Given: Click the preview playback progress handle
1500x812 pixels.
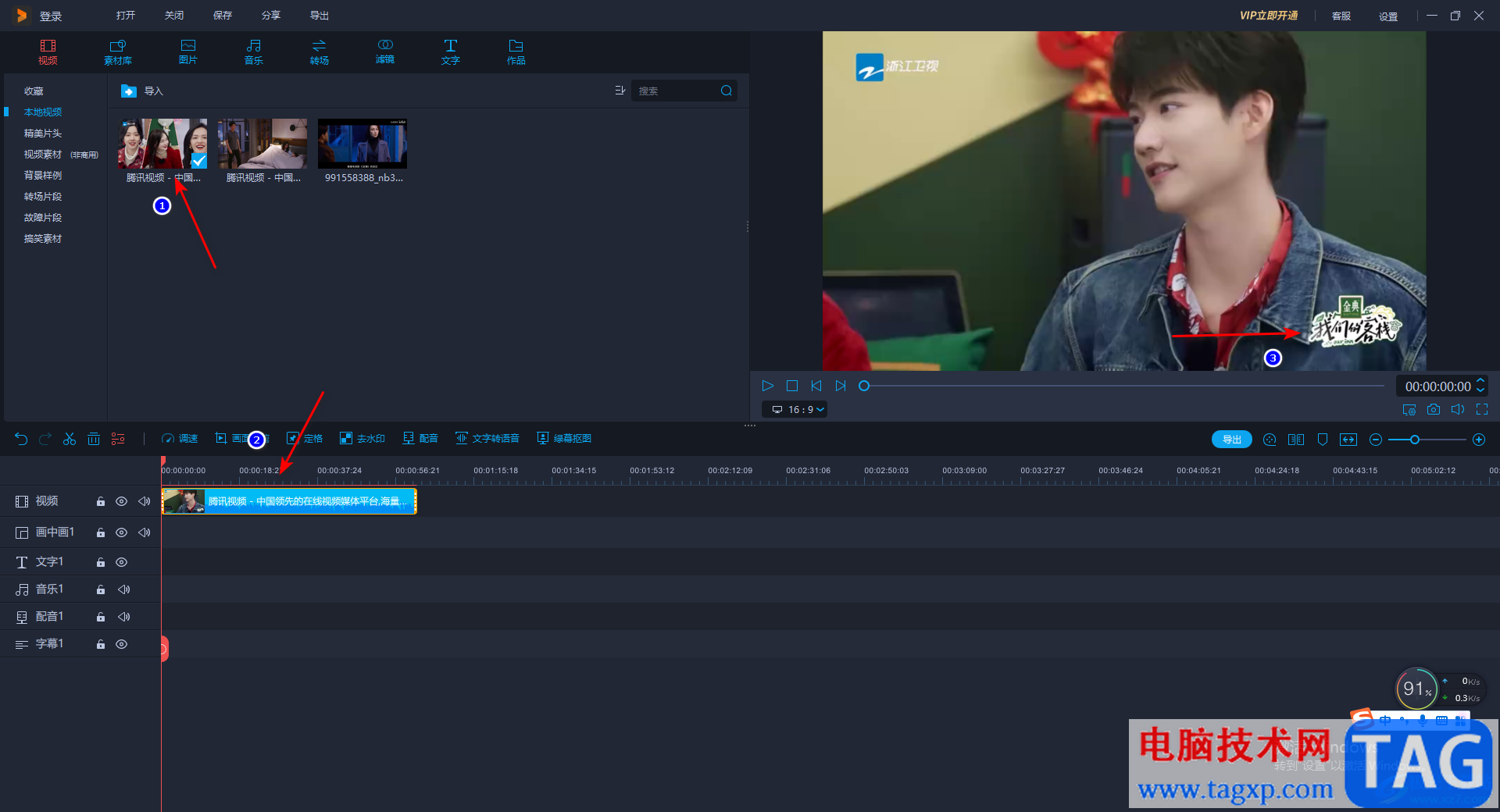Looking at the screenshot, I should tap(864, 386).
